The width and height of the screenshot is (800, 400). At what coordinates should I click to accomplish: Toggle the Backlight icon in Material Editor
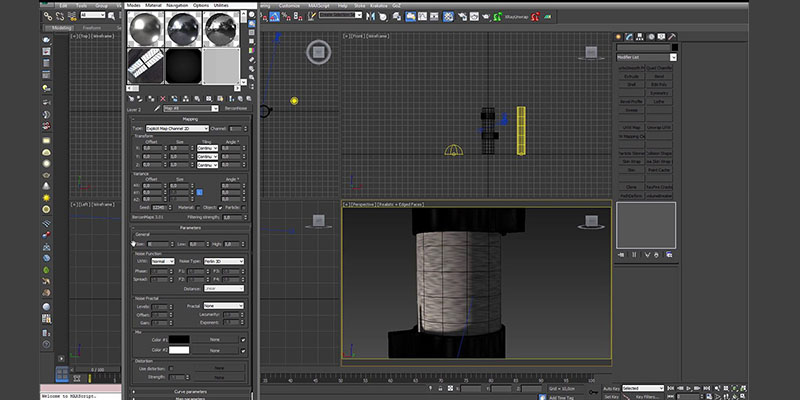(252, 23)
